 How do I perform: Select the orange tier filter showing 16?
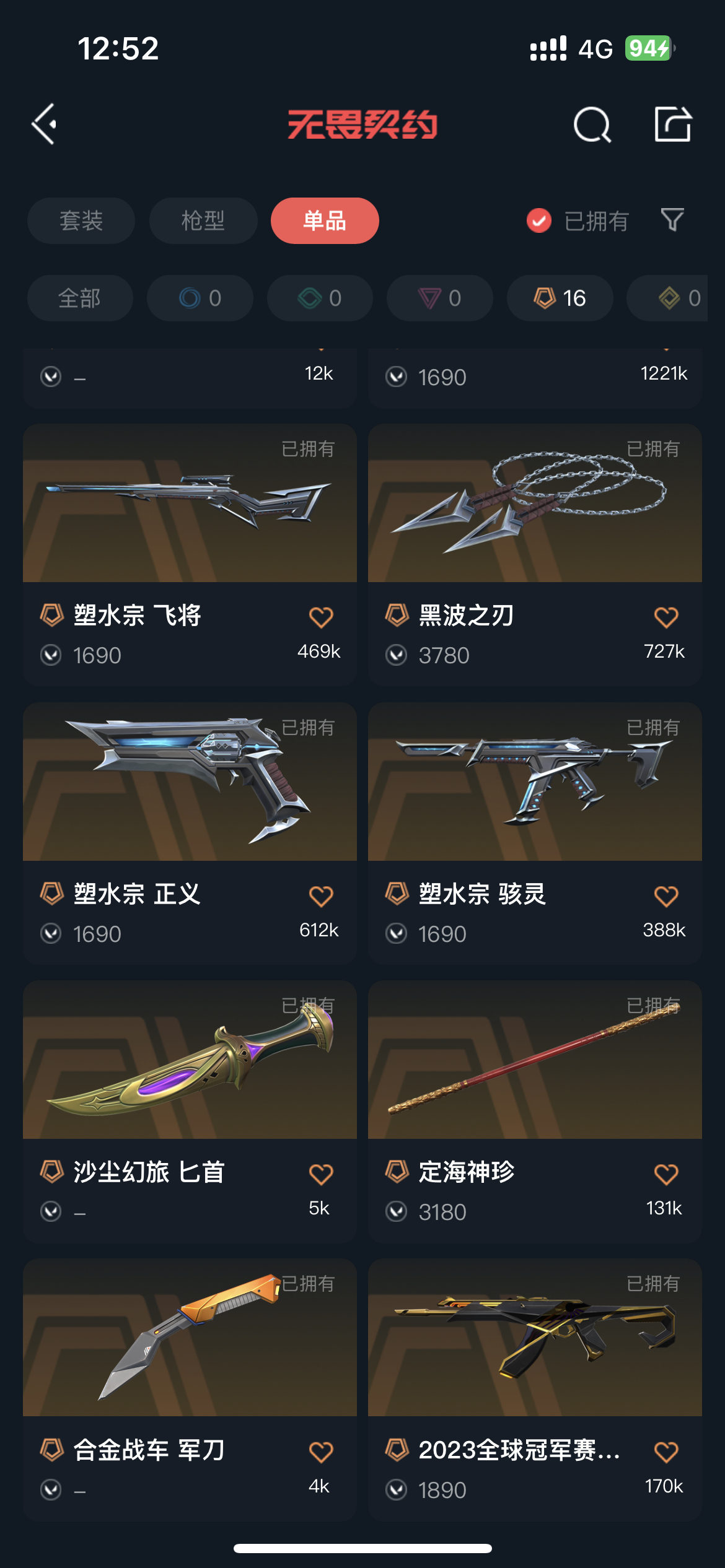[560, 298]
